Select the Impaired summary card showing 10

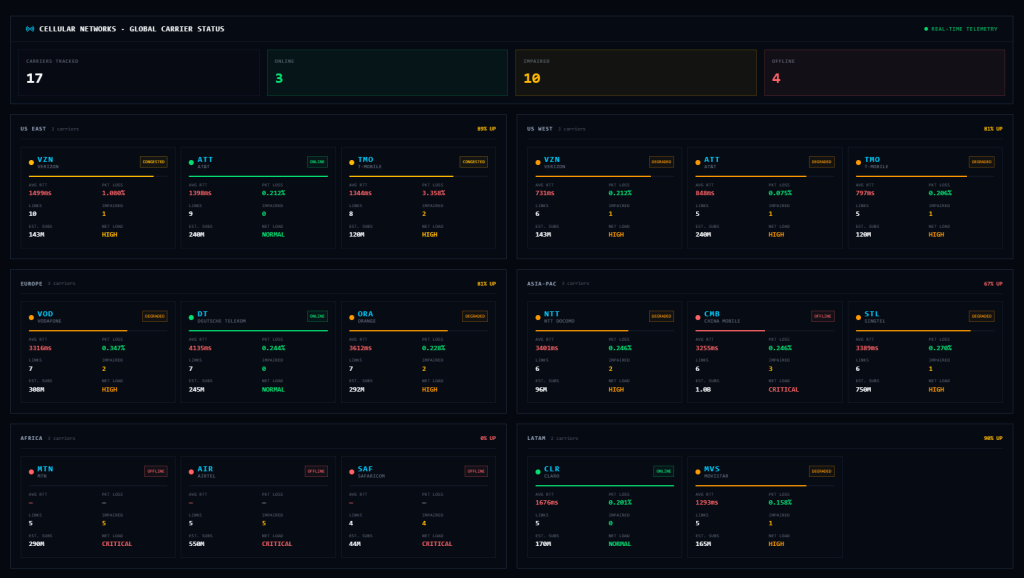[x=636, y=72]
